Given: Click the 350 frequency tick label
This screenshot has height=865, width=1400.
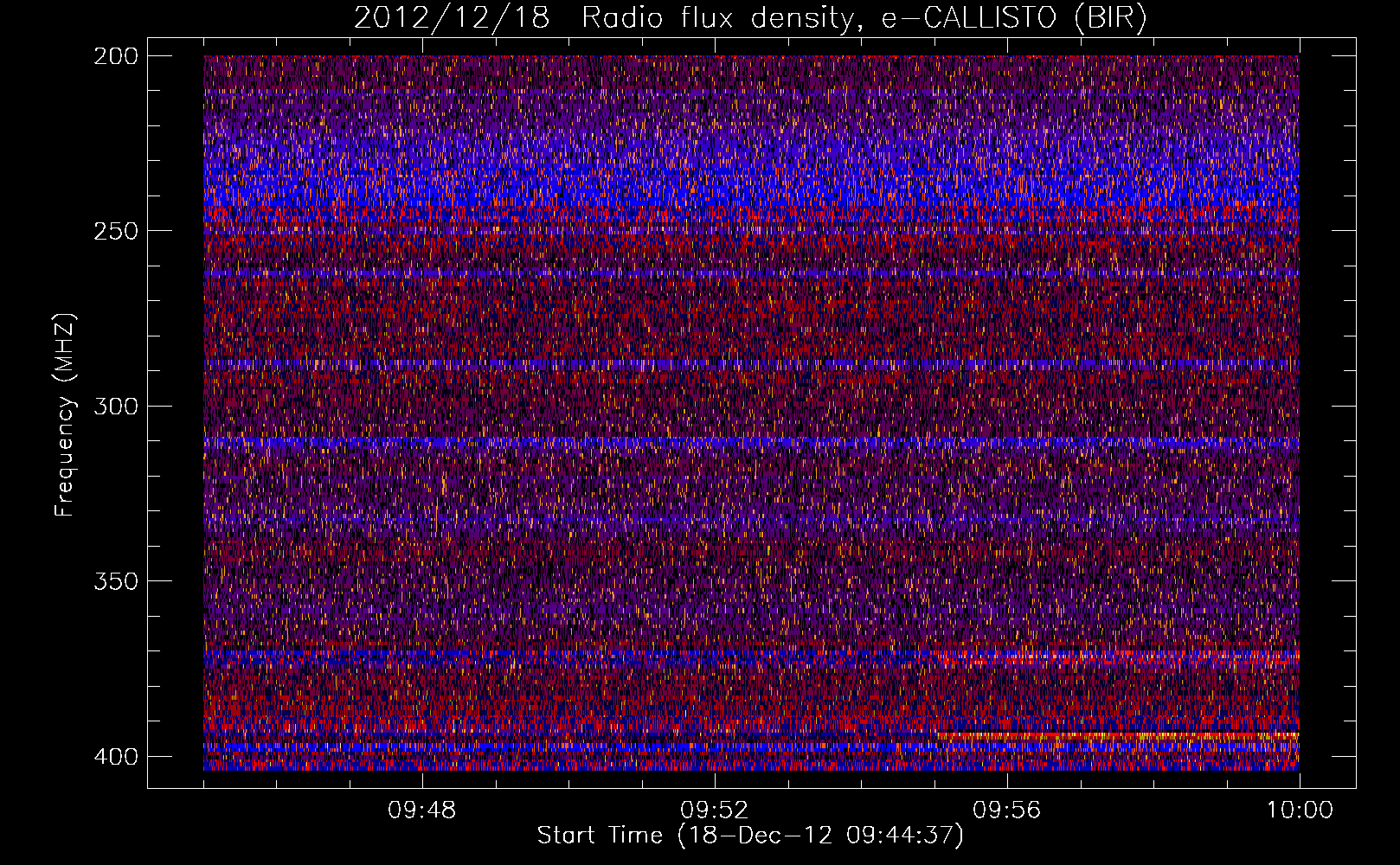Looking at the screenshot, I should [115, 581].
